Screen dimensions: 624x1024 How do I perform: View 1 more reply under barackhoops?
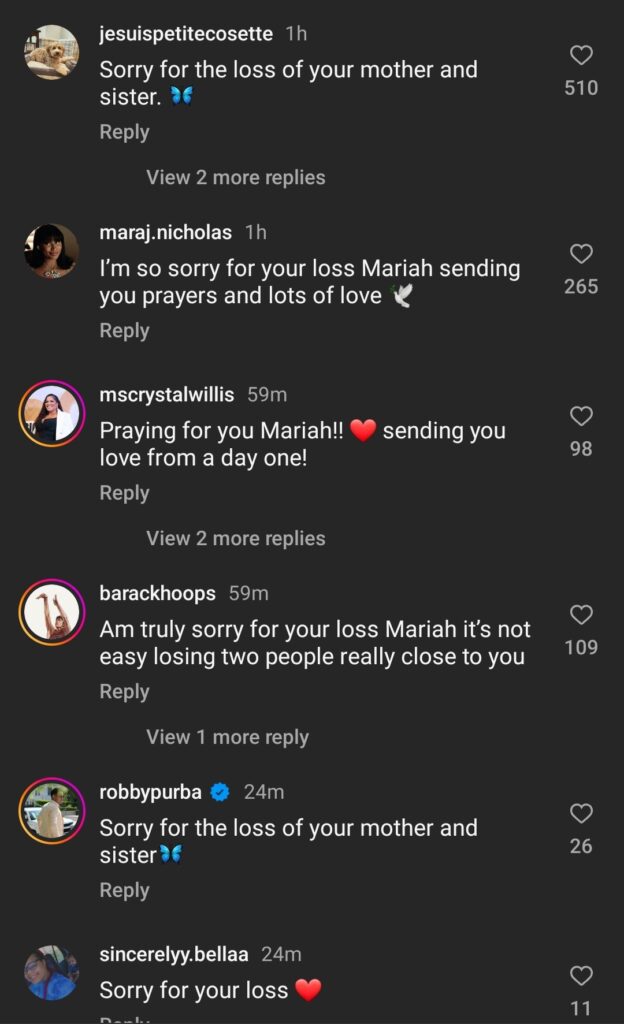point(227,737)
